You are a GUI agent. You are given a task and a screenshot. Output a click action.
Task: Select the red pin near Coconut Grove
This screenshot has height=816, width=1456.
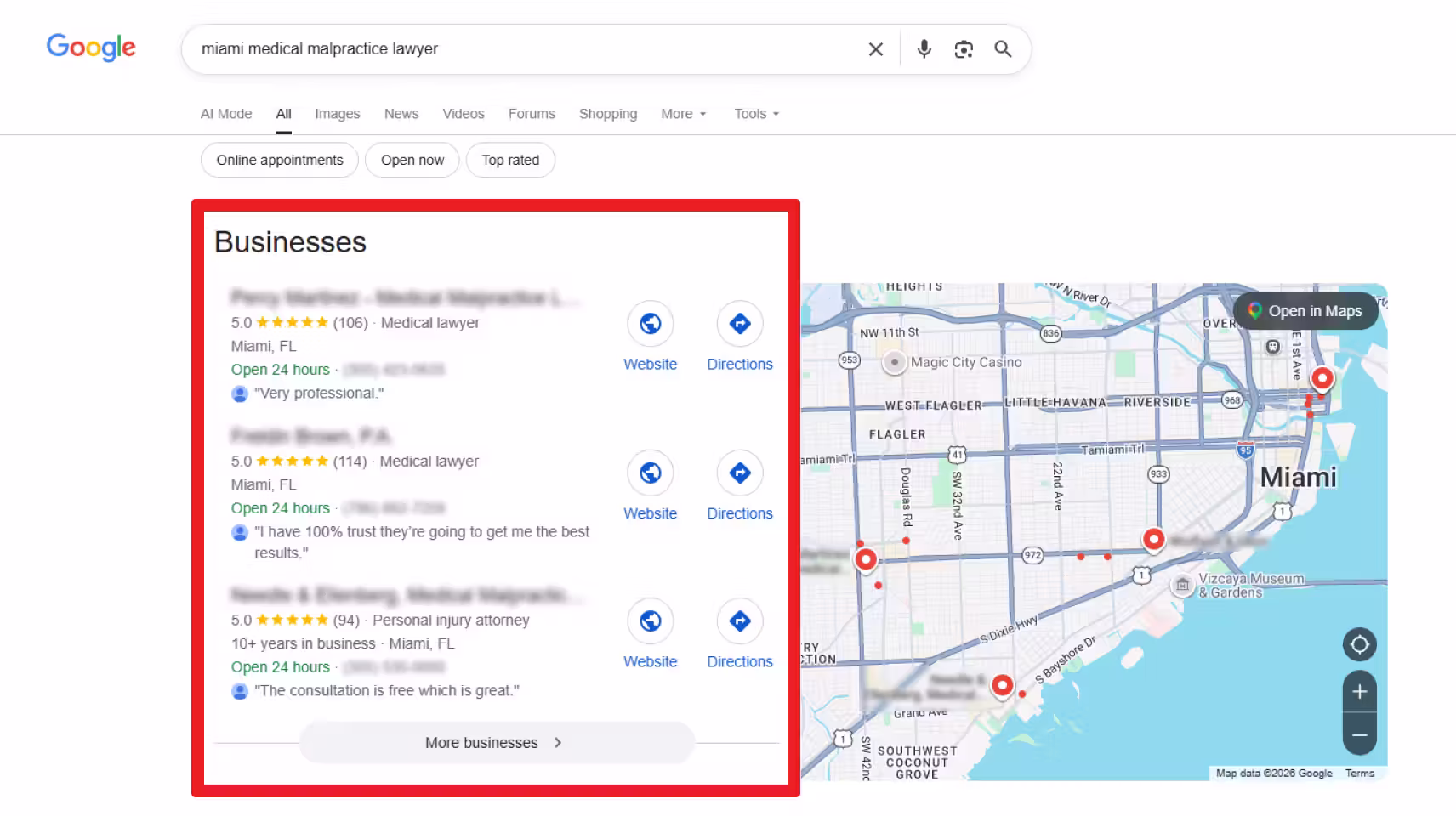[1003, 686]
